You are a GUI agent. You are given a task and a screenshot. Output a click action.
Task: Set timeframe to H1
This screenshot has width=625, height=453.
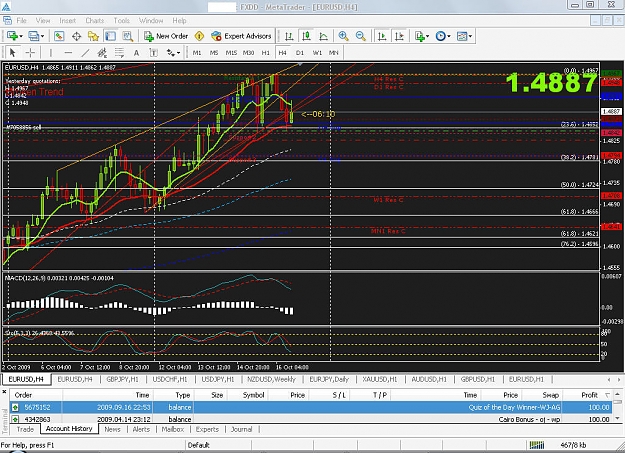[x=266, y=53]
